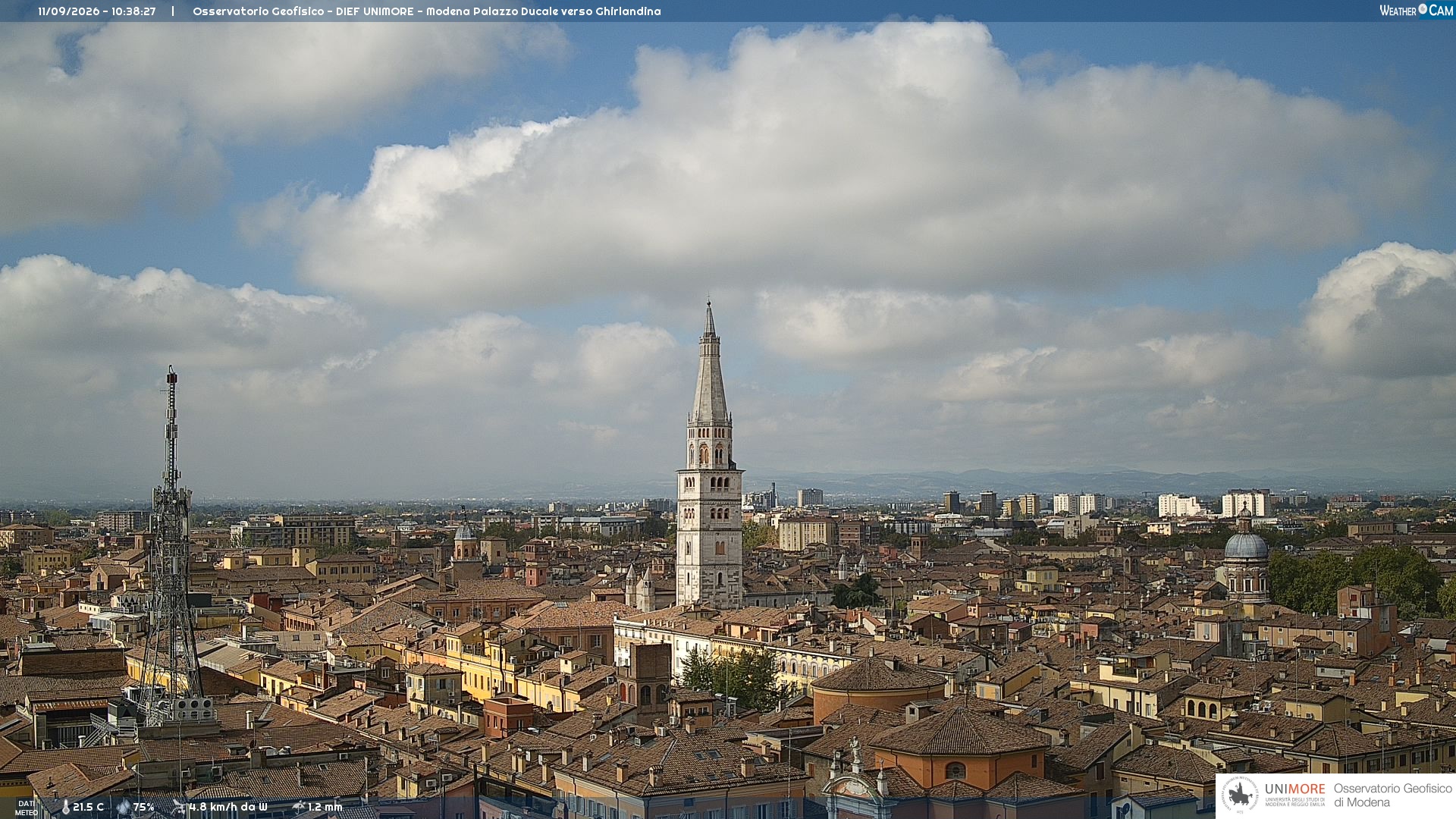Click the wind anemometer icon
Image resolution: width=1456 pixels, height=819 pixels.
point(179,808)
